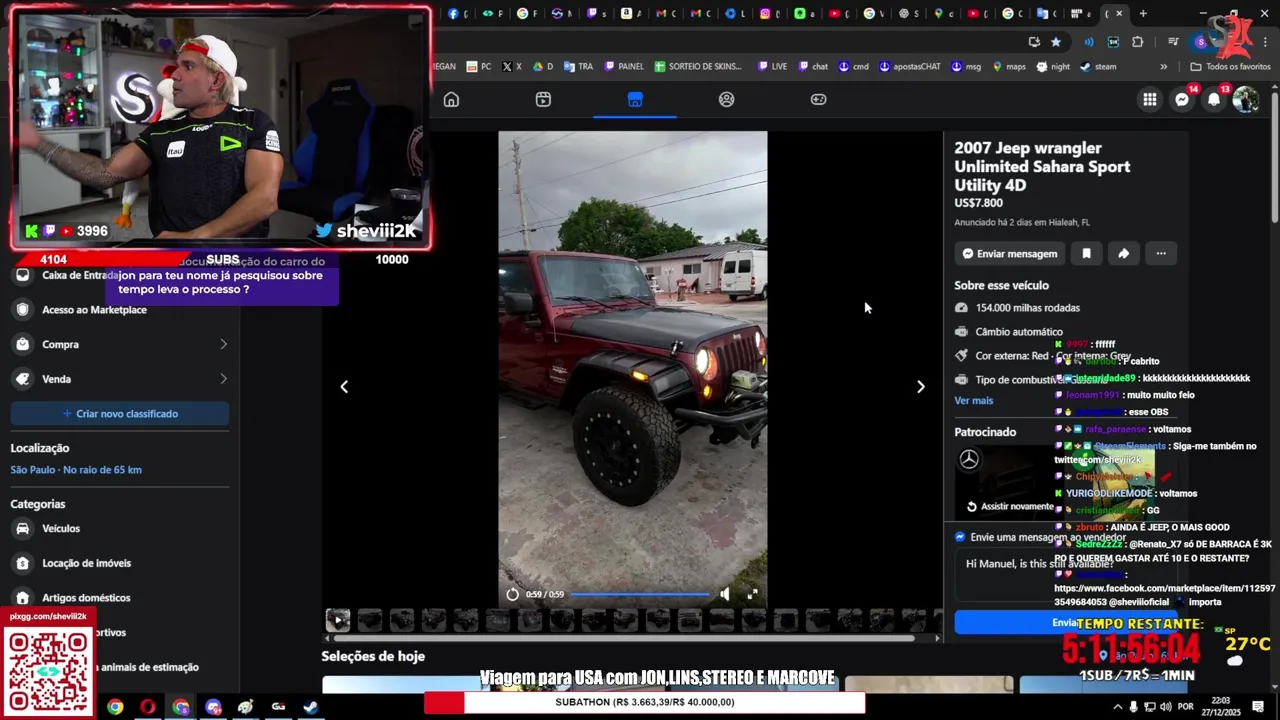Open Messenger with 14 unread badge
The height and width of the screenshot is (720, 1280).
point(1182,99)
